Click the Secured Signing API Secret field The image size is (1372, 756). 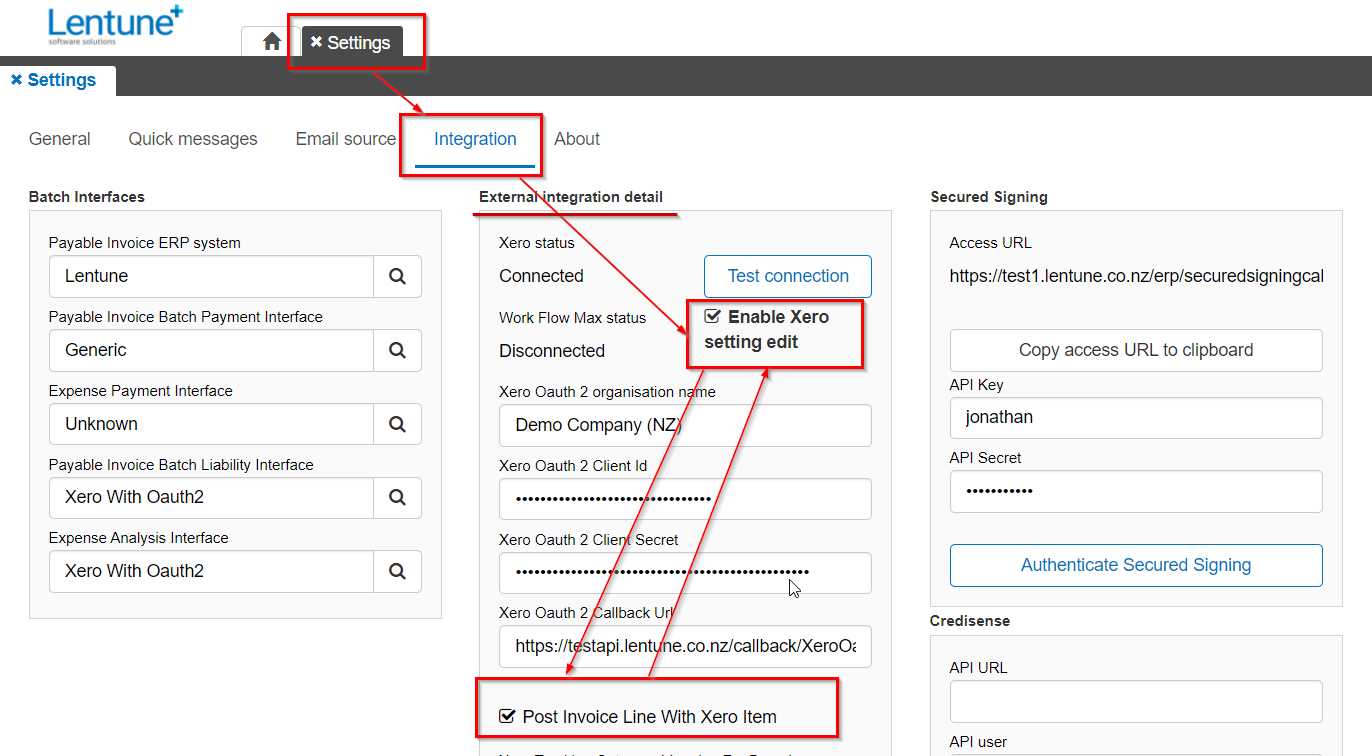click(x=1136, y=491)
